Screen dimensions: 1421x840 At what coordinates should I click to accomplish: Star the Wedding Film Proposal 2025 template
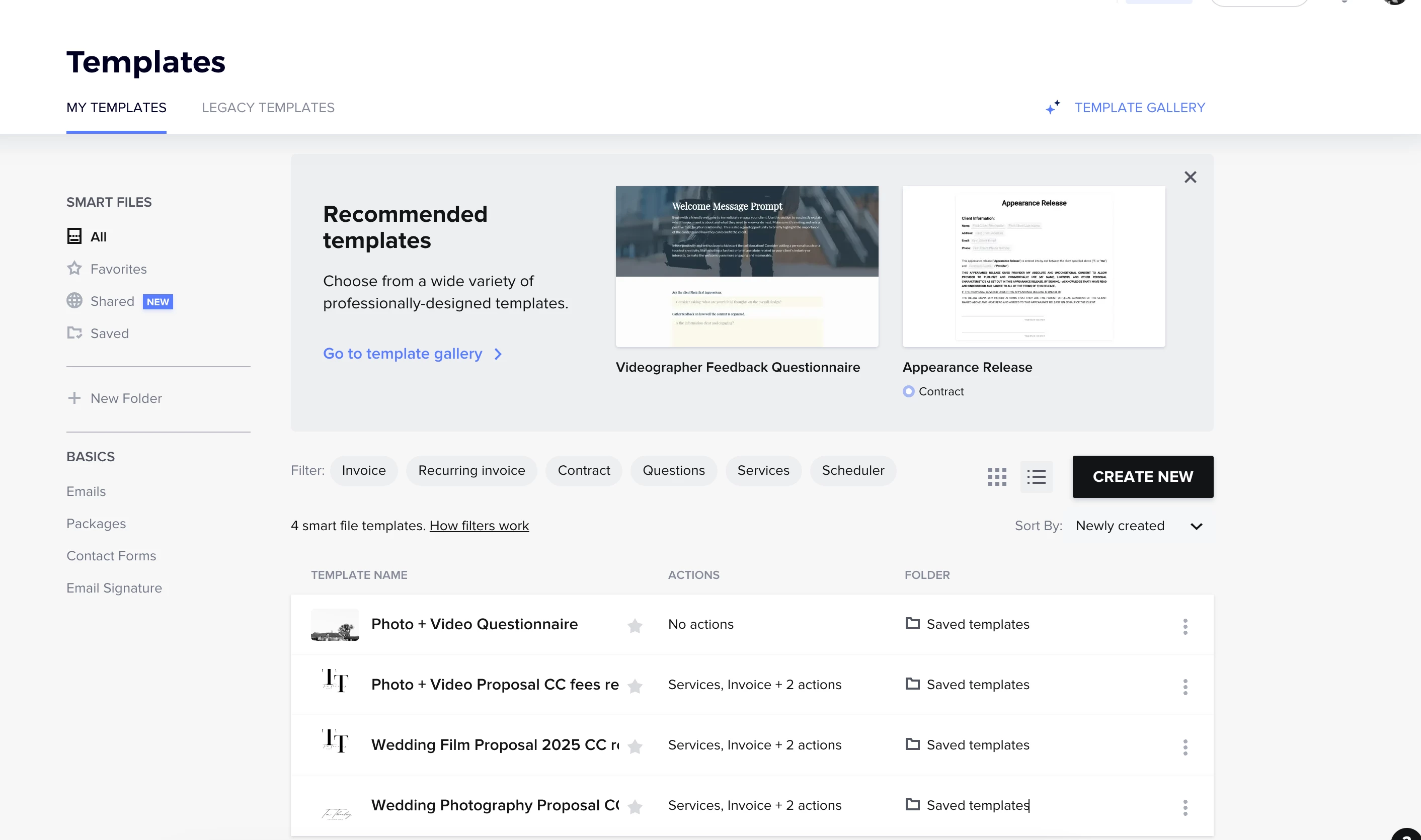(x=635, y=746)
